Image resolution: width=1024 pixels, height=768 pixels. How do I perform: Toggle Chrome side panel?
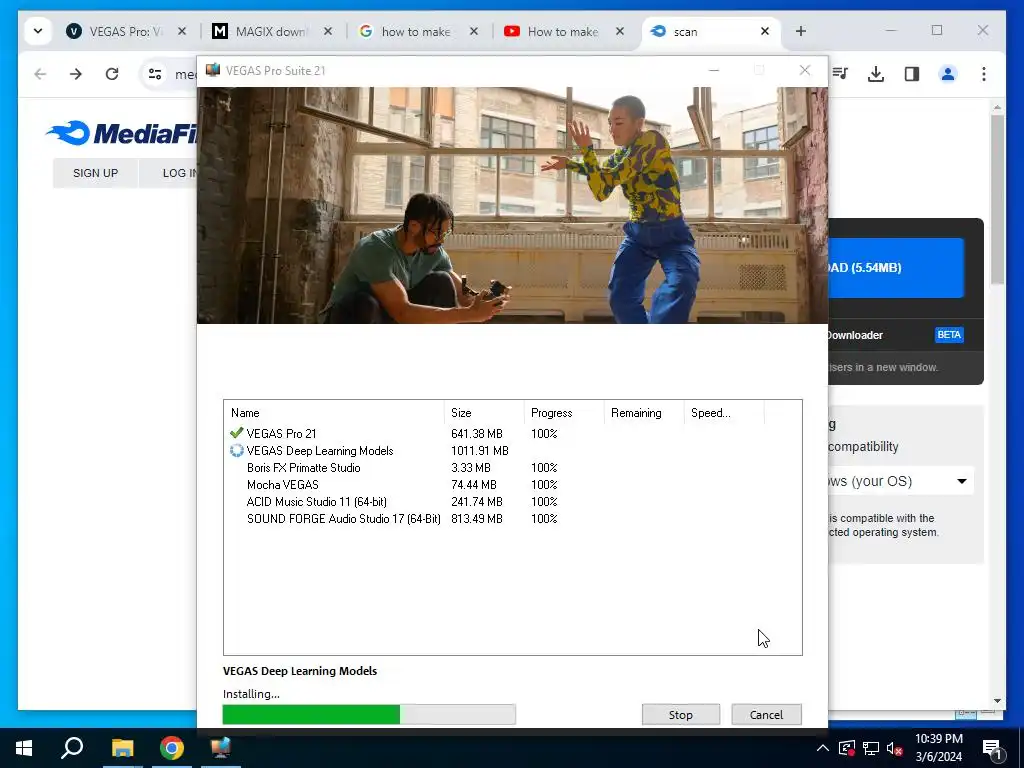point(912,74)
